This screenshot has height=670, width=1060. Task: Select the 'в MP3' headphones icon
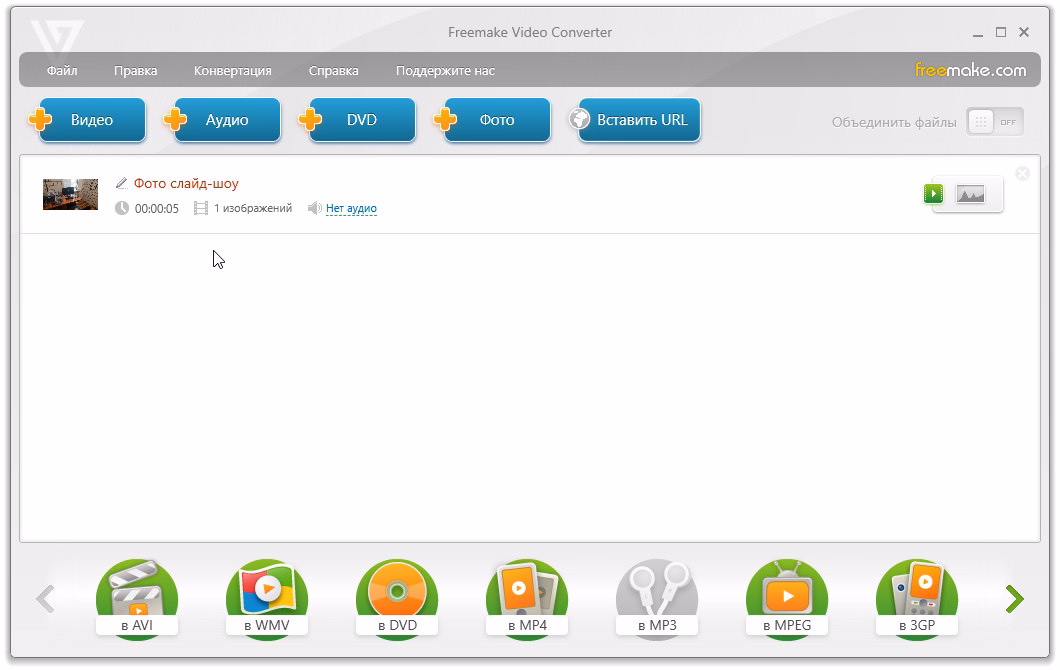pos(656,599)
